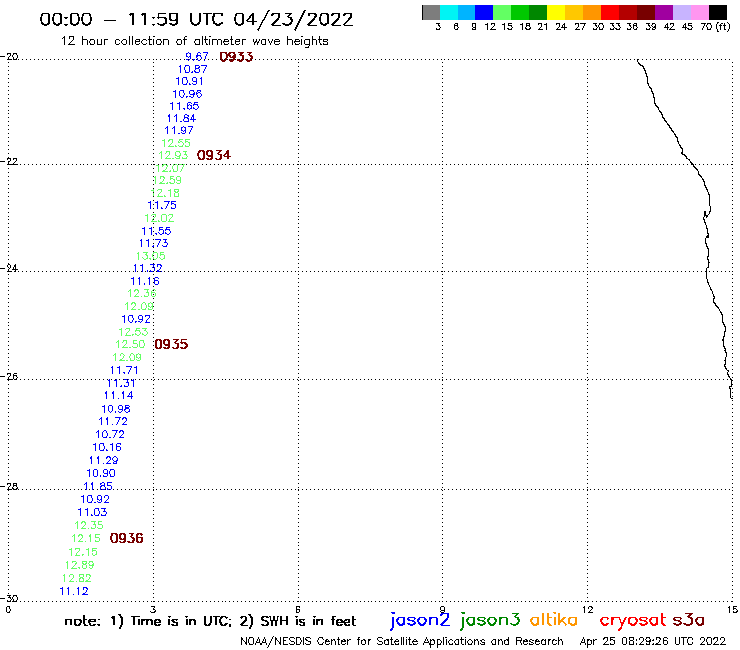The width and height of the screenshot is (740, 650).
Task: Click the "NOAA/NESDIS Center for Satellite Applications and Research" credit
Action: [402, 642]
